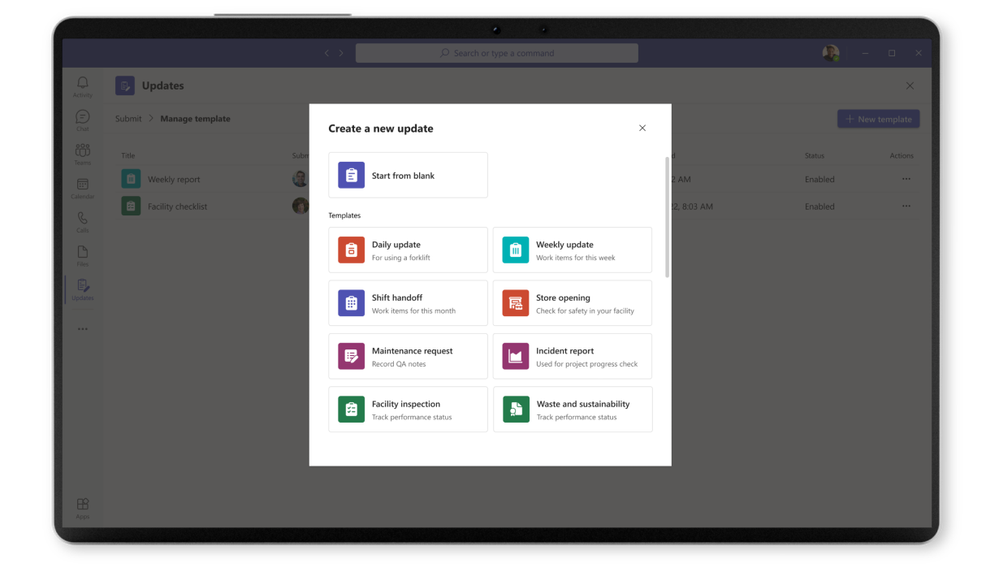Click the Updates app logo in the header
Viewport: 999px width, 569px height.
pyautogui.click(x=125, y=85)
